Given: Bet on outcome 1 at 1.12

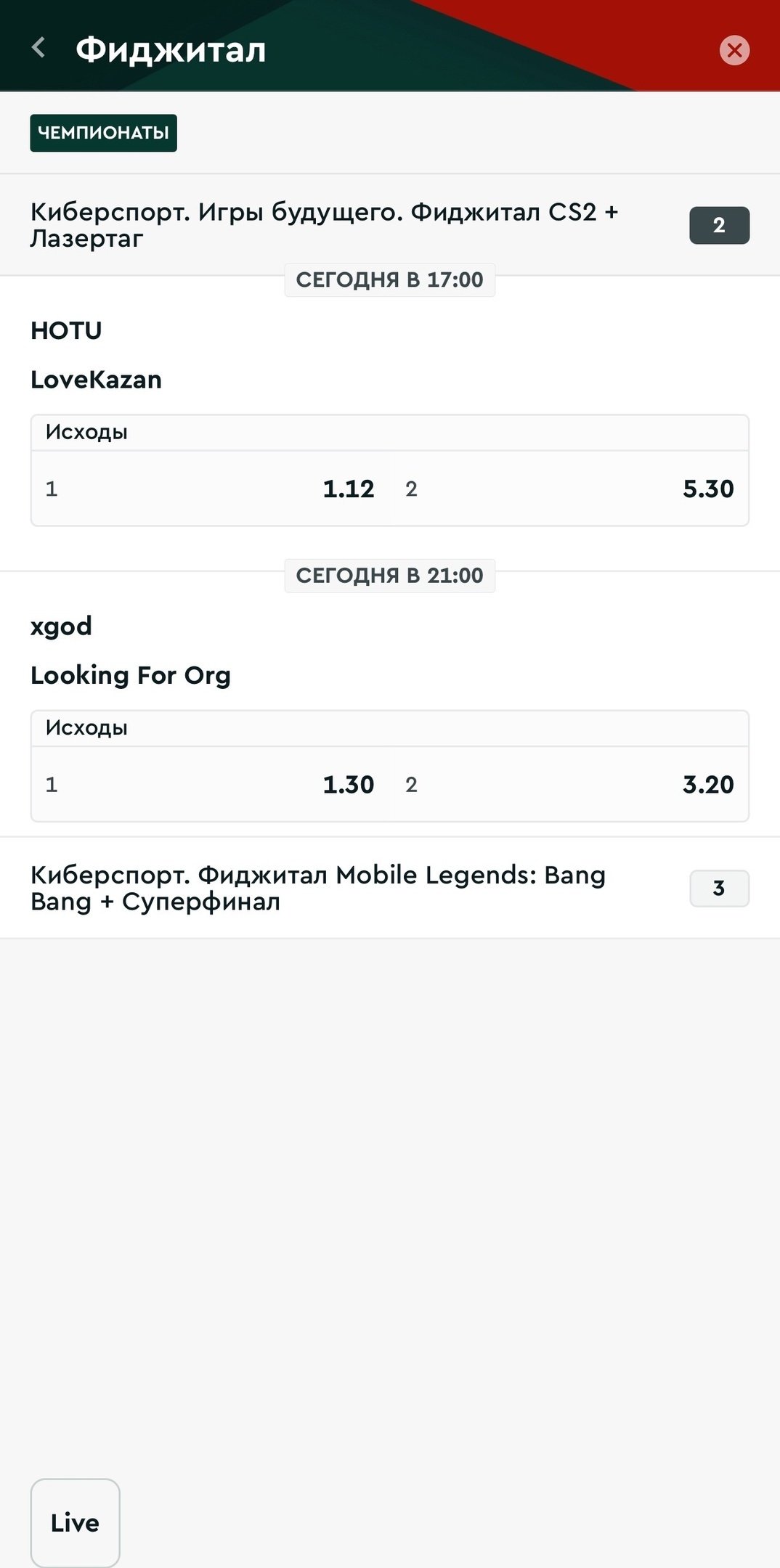Looking at the screenshot, I should pos(211,489).
